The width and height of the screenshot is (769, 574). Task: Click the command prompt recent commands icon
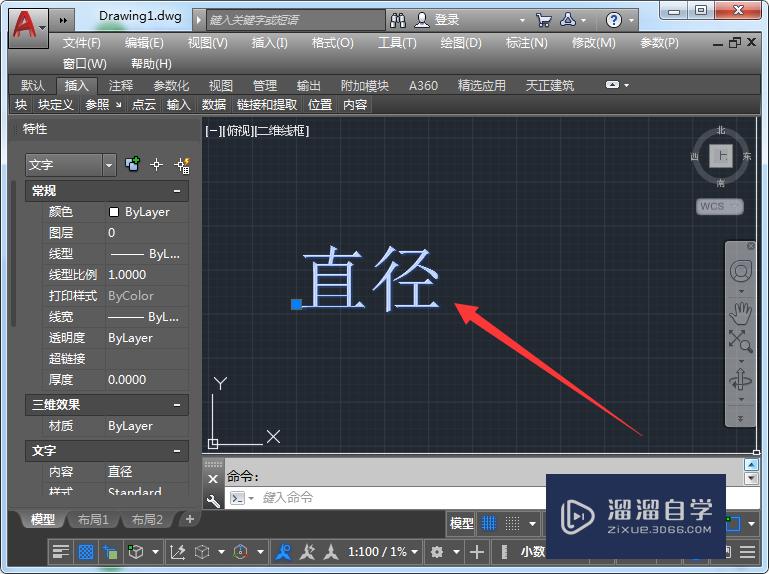point(237,498)
